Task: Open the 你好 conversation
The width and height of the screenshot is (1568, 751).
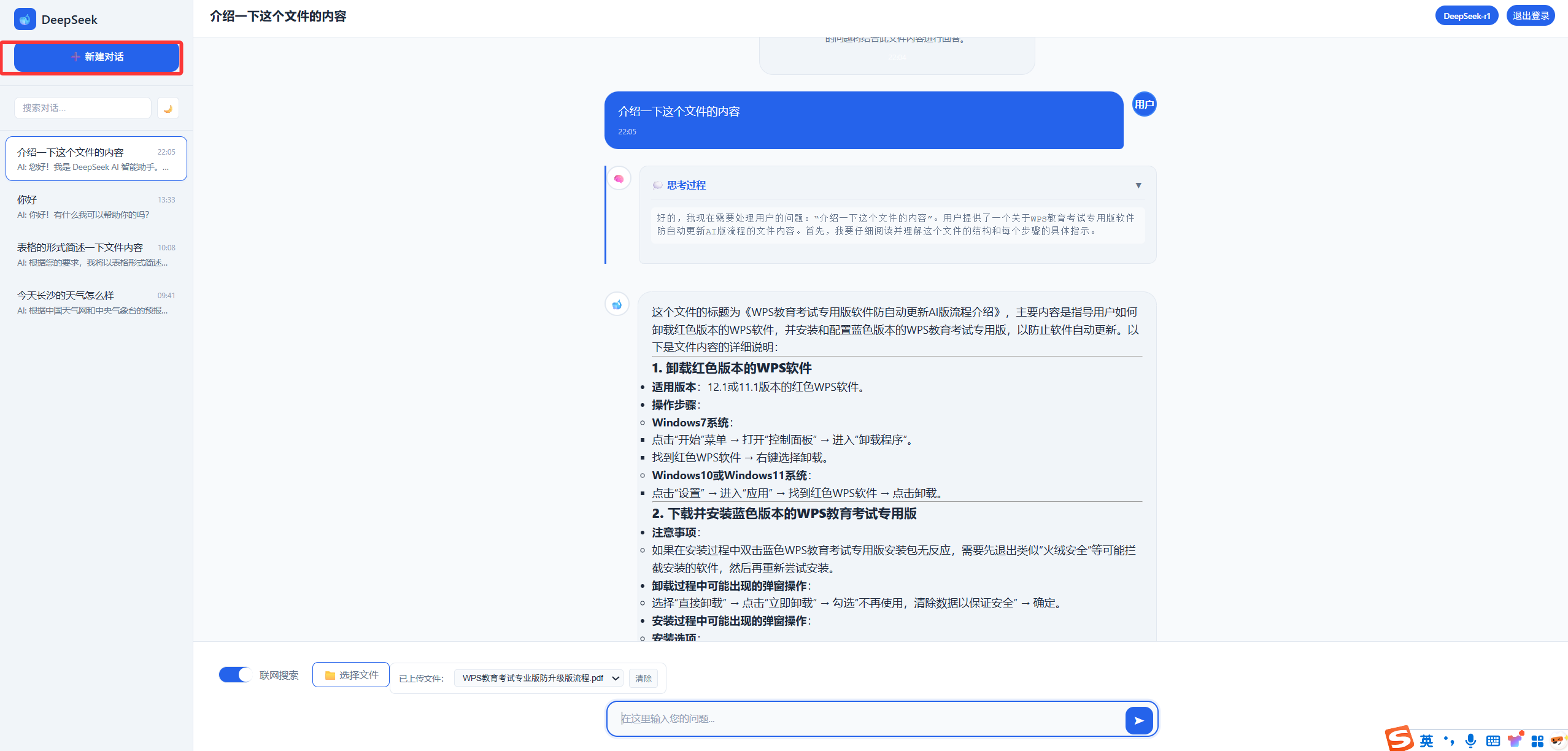Action: coord(96,207)
